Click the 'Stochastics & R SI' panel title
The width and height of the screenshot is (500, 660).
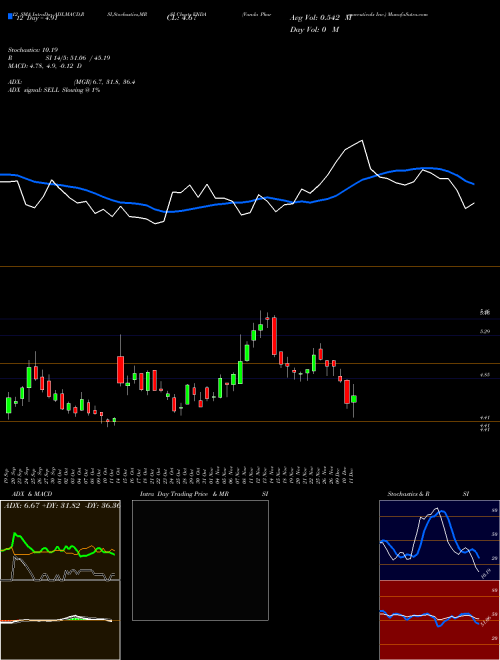pos(428,494)
